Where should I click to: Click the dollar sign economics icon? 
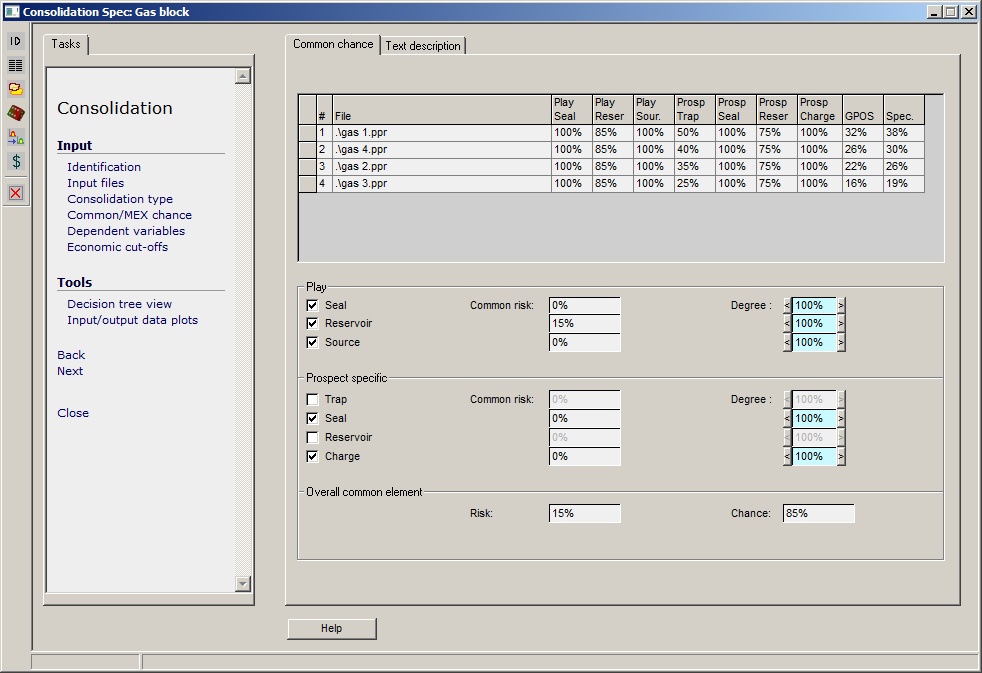click(16, 161)
